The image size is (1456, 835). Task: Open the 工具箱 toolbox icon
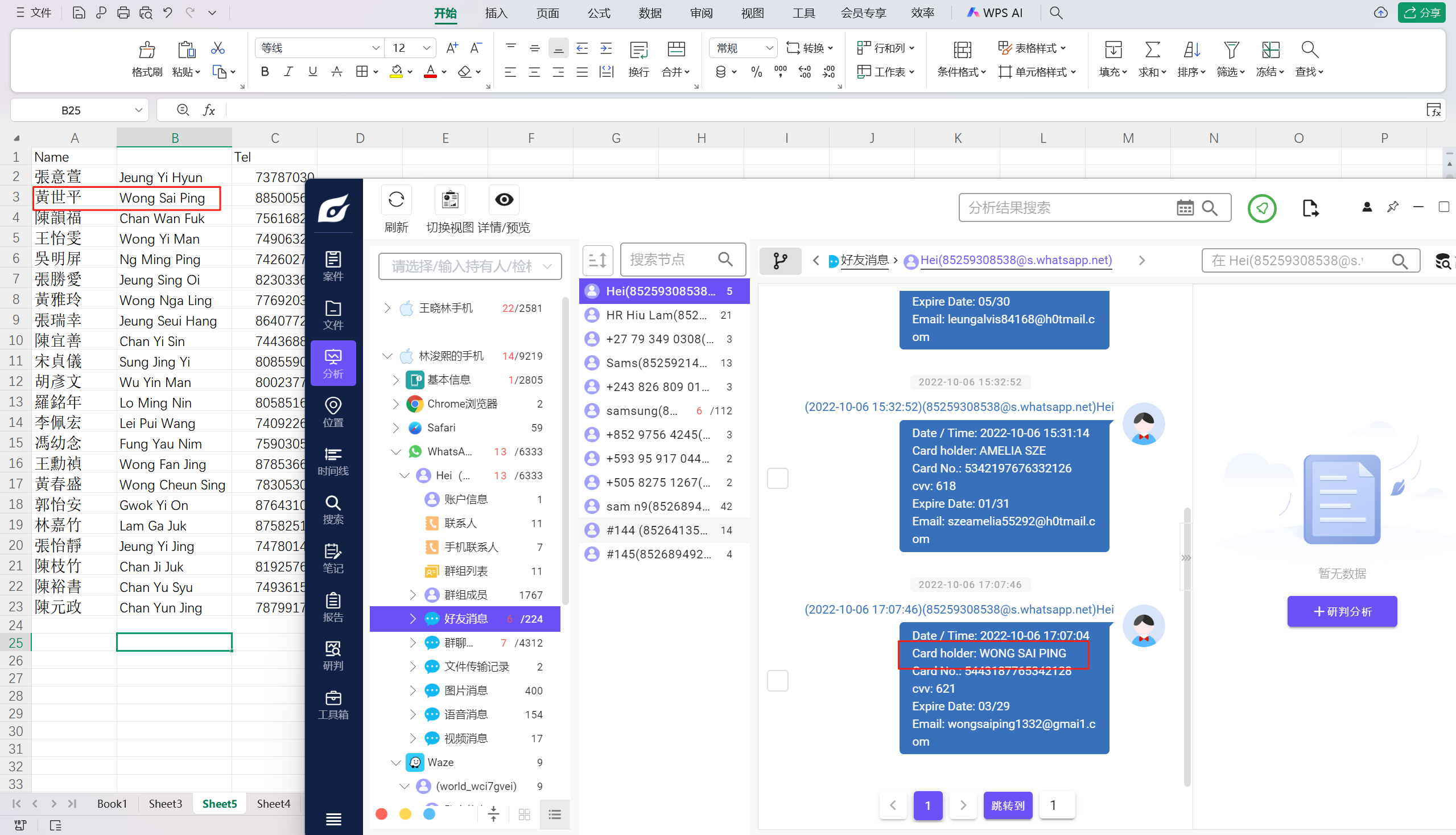pos(333,705)
